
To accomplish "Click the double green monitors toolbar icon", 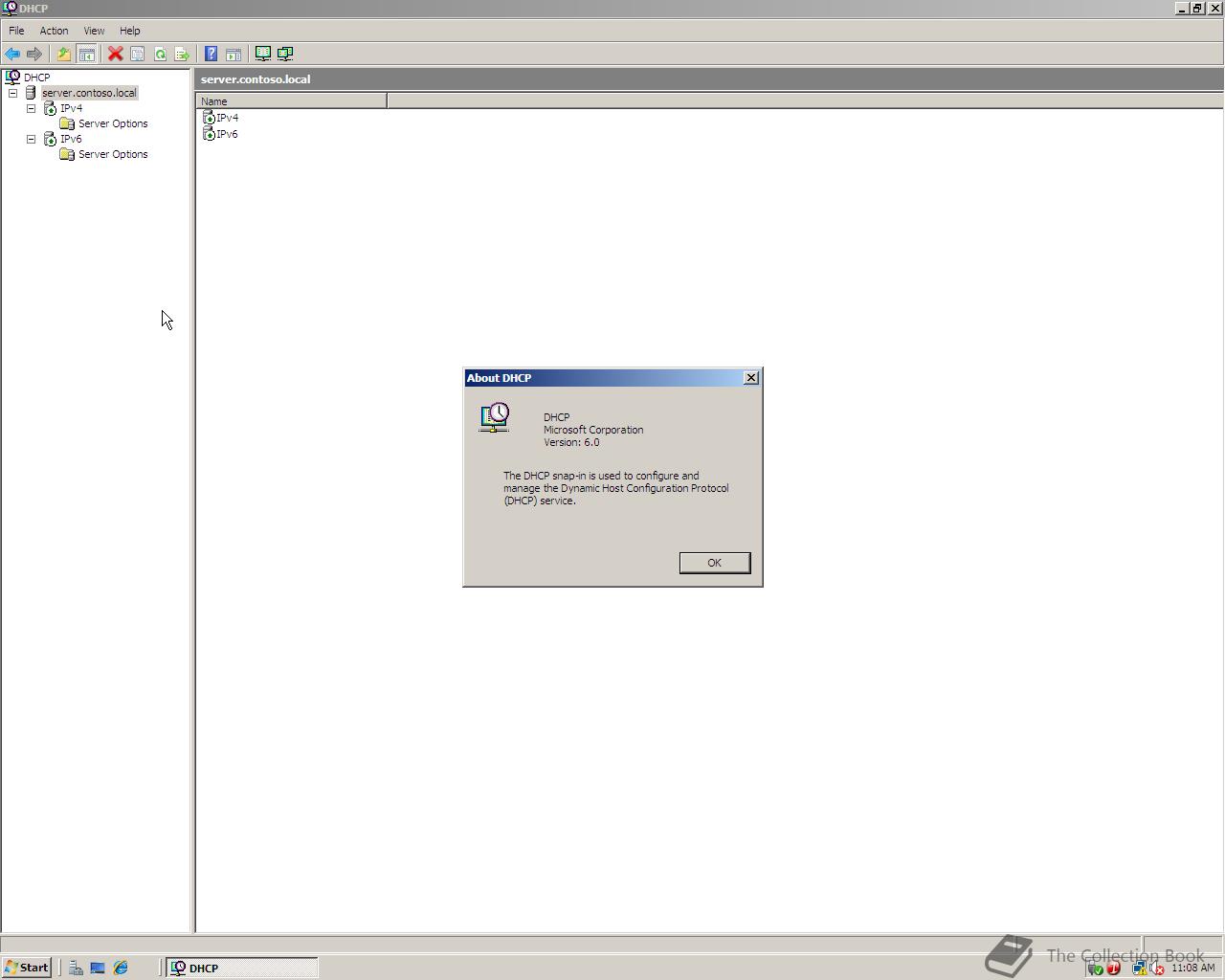I will click(285, 54).
